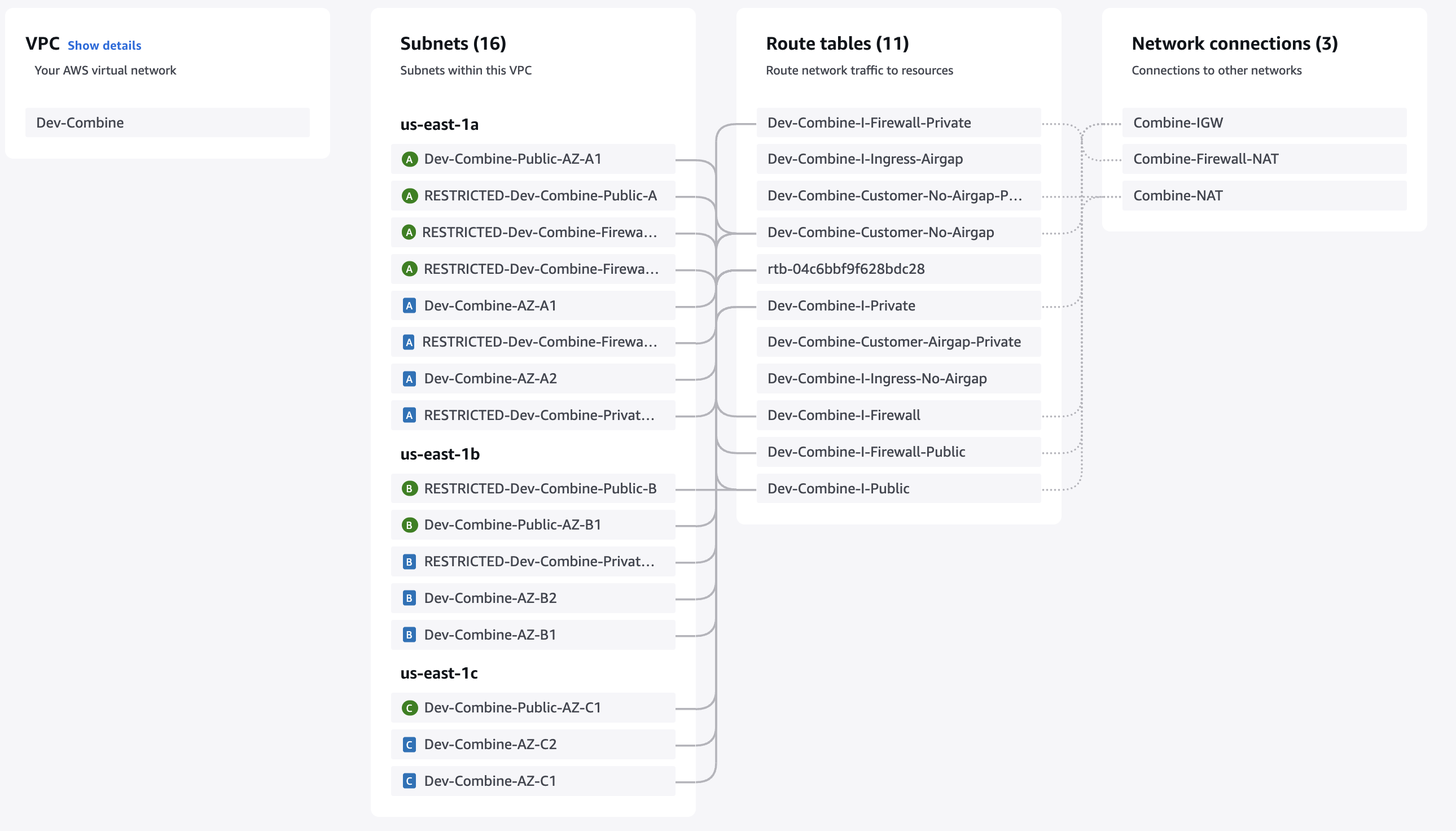Open the VPC Show details link
Image resolution: width=1456 pixels, height=831 pixels.
(x=104, y=45)
